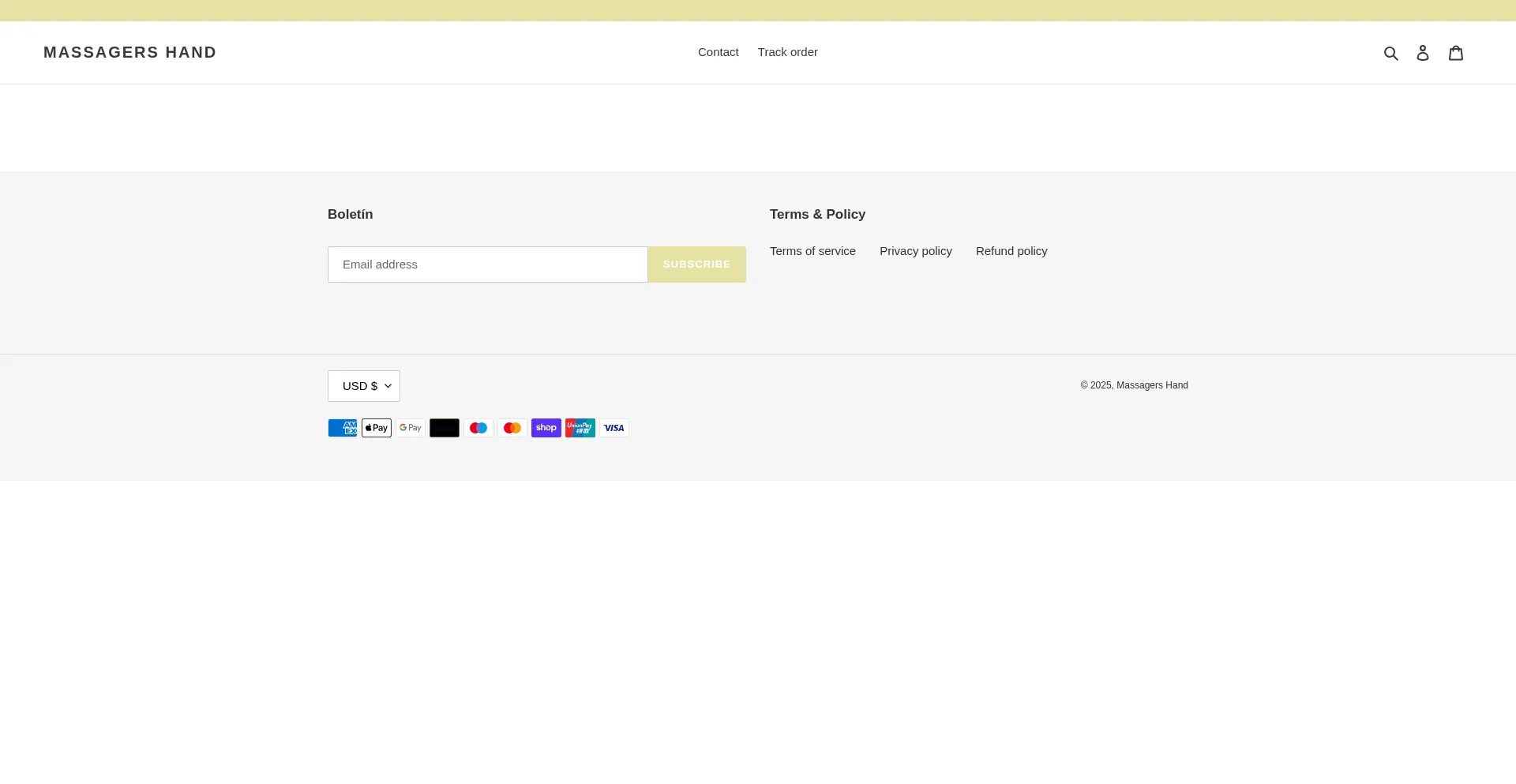Click the Shop Pay payment icon

[546, 428]
